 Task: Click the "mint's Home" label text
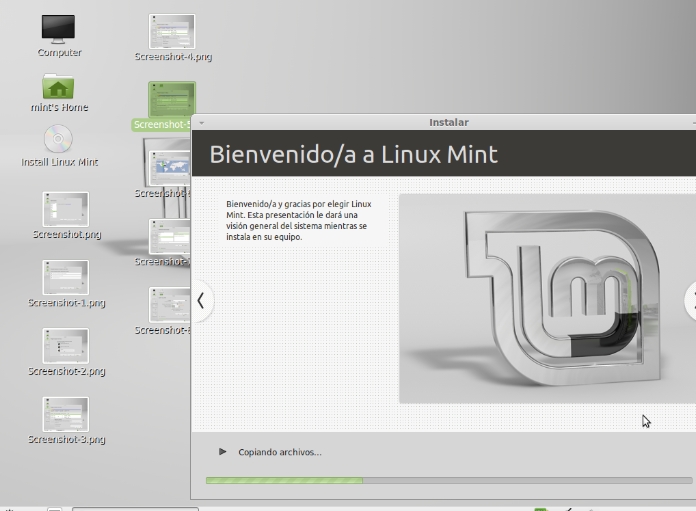pyautogui.click(x=59, y=107)
